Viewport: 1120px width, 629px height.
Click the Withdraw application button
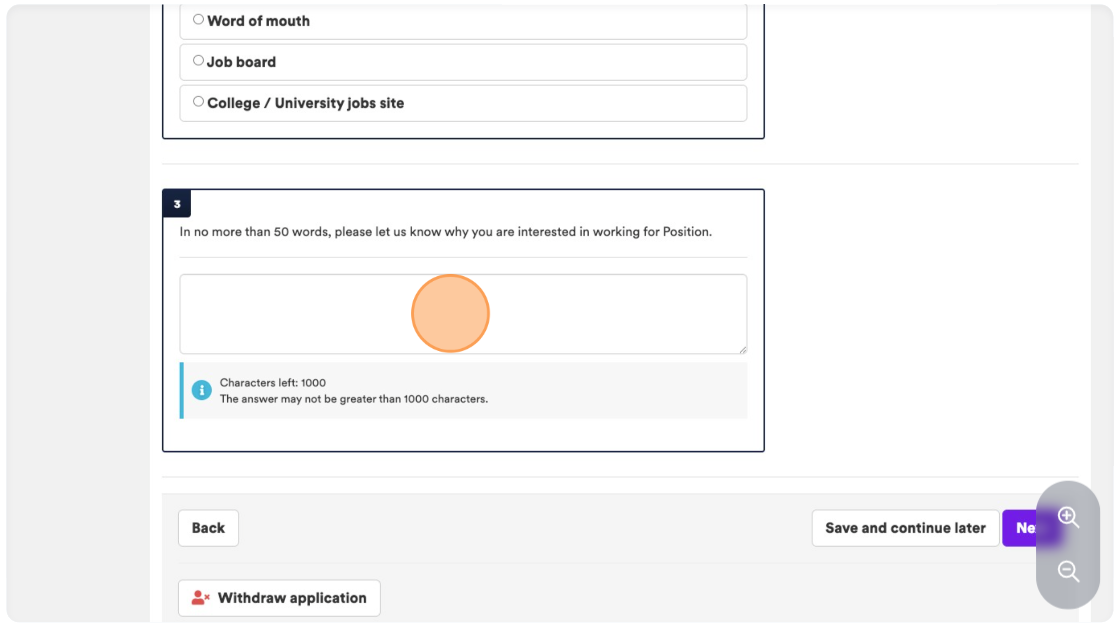pos(279,598)
